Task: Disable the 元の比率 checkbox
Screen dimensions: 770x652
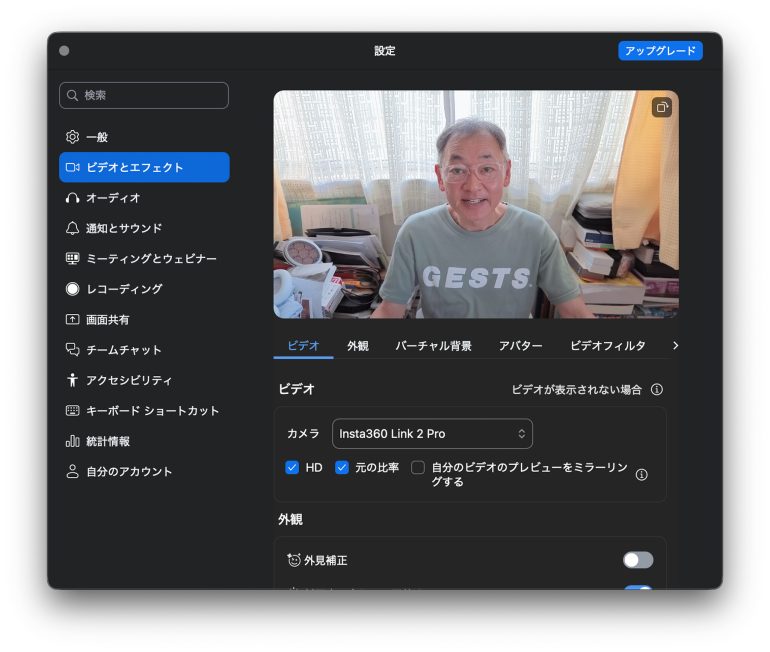Action: (x=342, y=467)
